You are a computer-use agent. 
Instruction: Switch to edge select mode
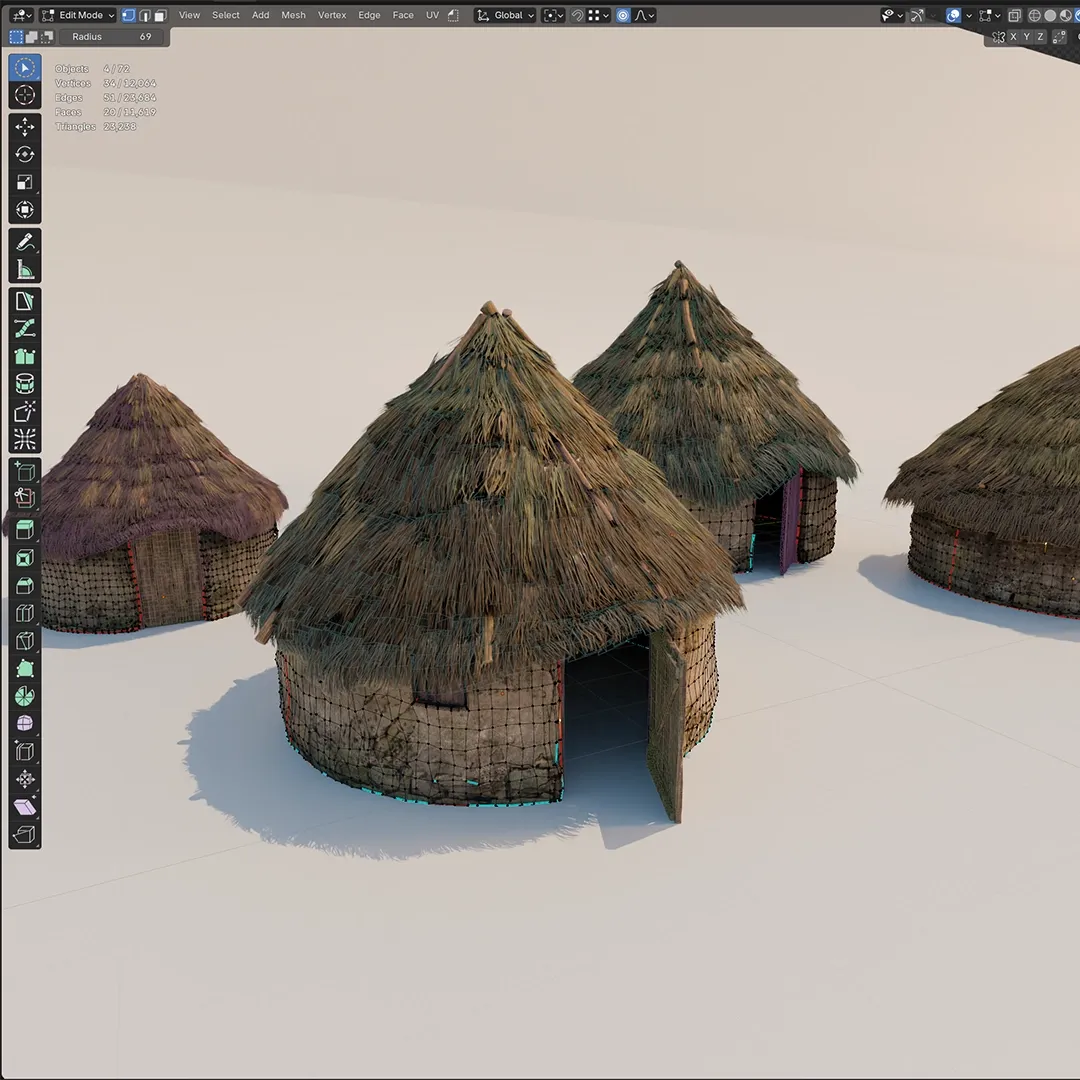coord(145,15)
